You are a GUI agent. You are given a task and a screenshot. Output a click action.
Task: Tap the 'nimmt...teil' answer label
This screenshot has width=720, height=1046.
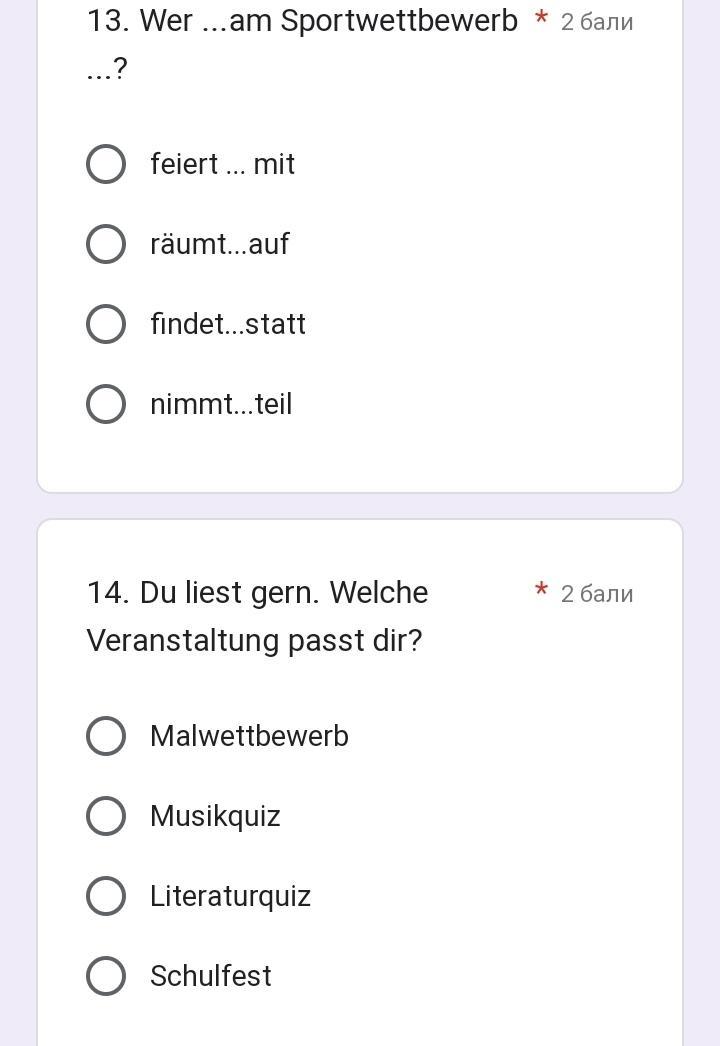(x=221, y=404)
